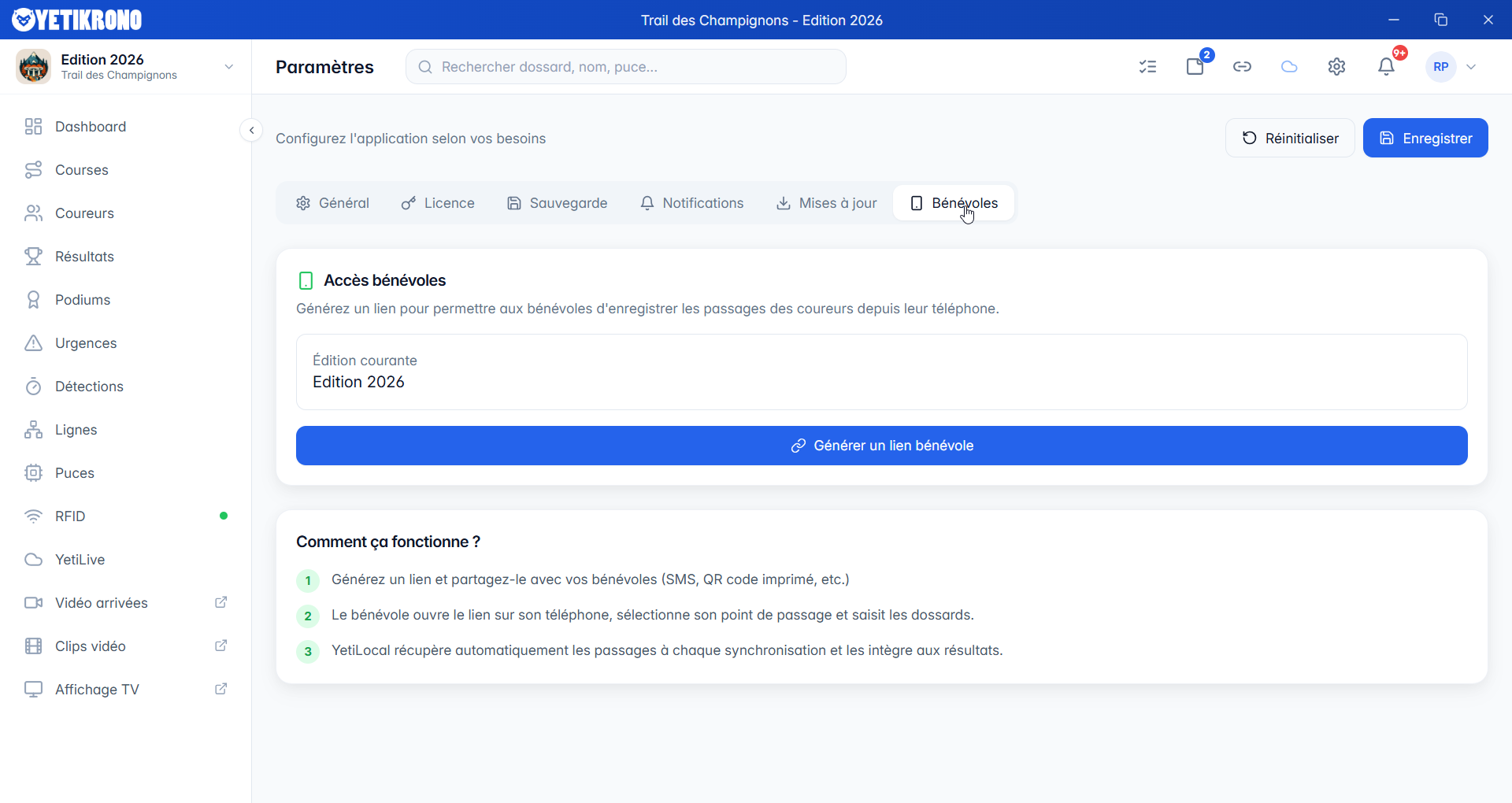Switch to the Sauvegarde tab
The image size is (1512, 803).
tap(557, 203)
